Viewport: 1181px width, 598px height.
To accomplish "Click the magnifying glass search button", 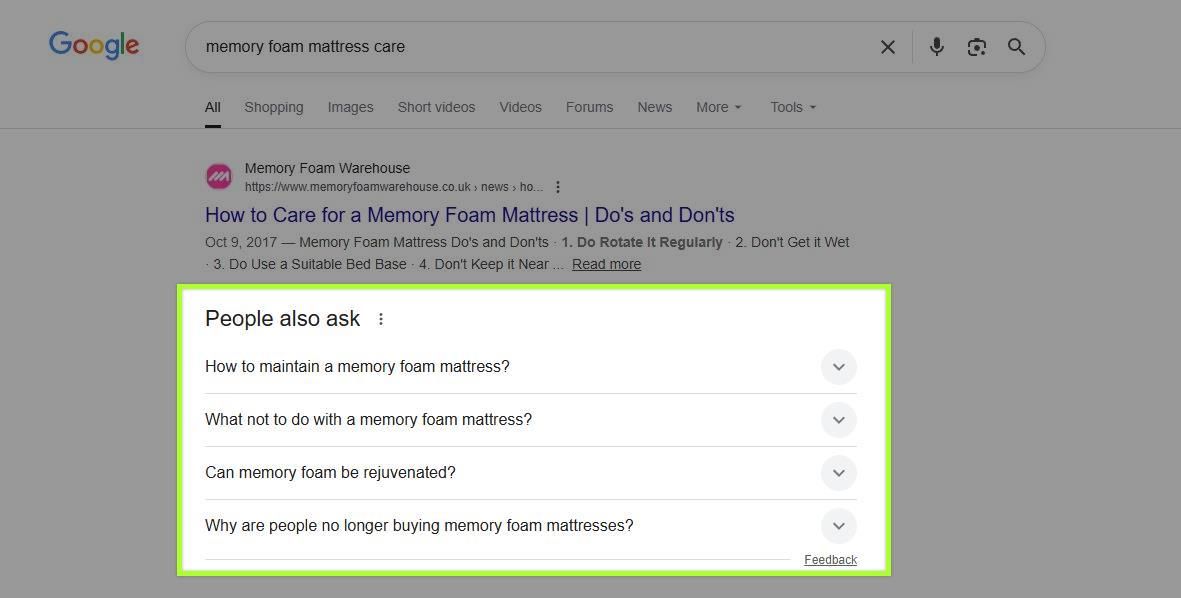I will click(1016, 47).
